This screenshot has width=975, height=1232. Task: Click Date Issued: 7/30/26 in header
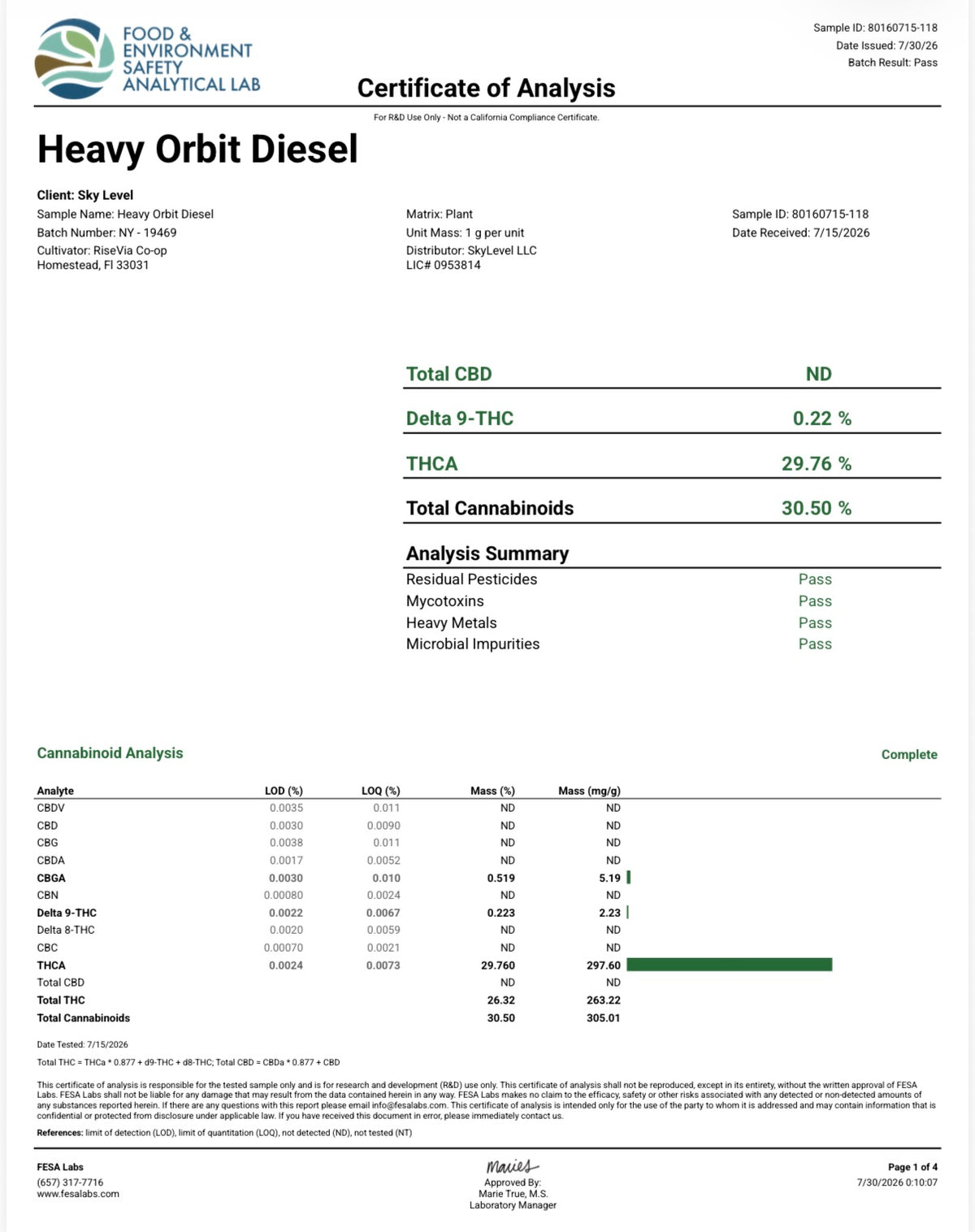886,46
